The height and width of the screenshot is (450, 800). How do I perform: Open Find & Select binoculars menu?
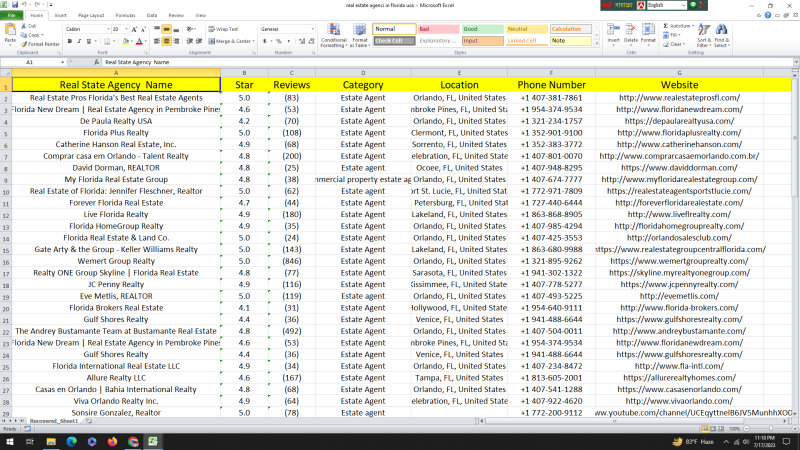pos(721,35)
